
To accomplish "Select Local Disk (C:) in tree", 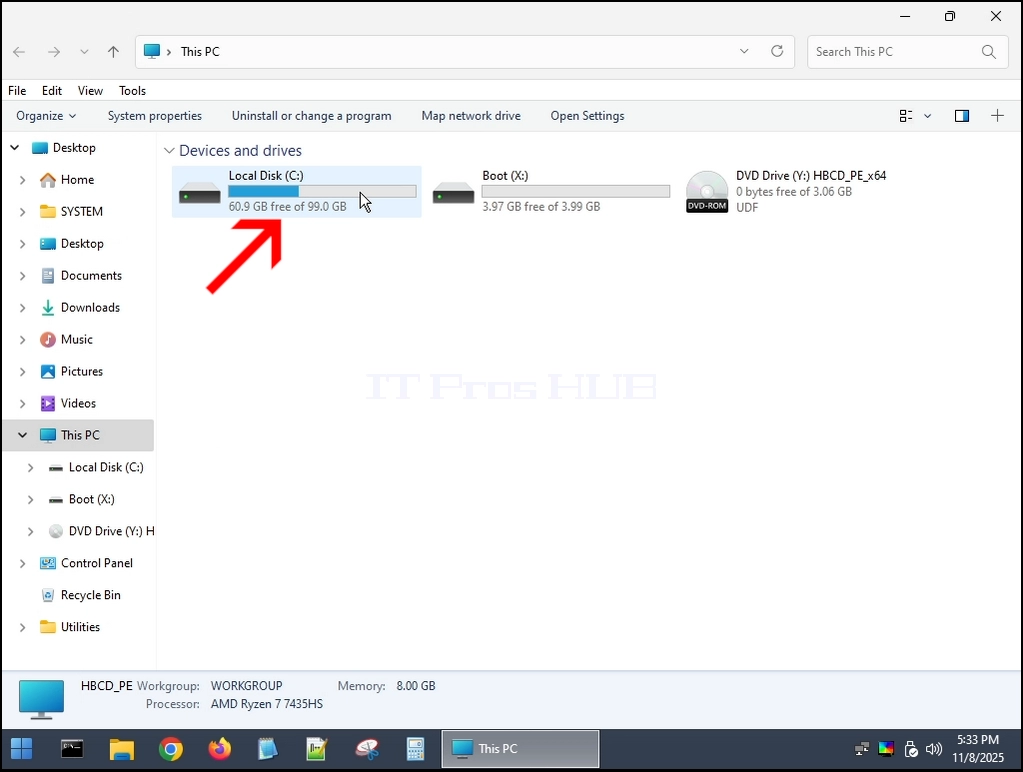I will (x=106, y=467).
